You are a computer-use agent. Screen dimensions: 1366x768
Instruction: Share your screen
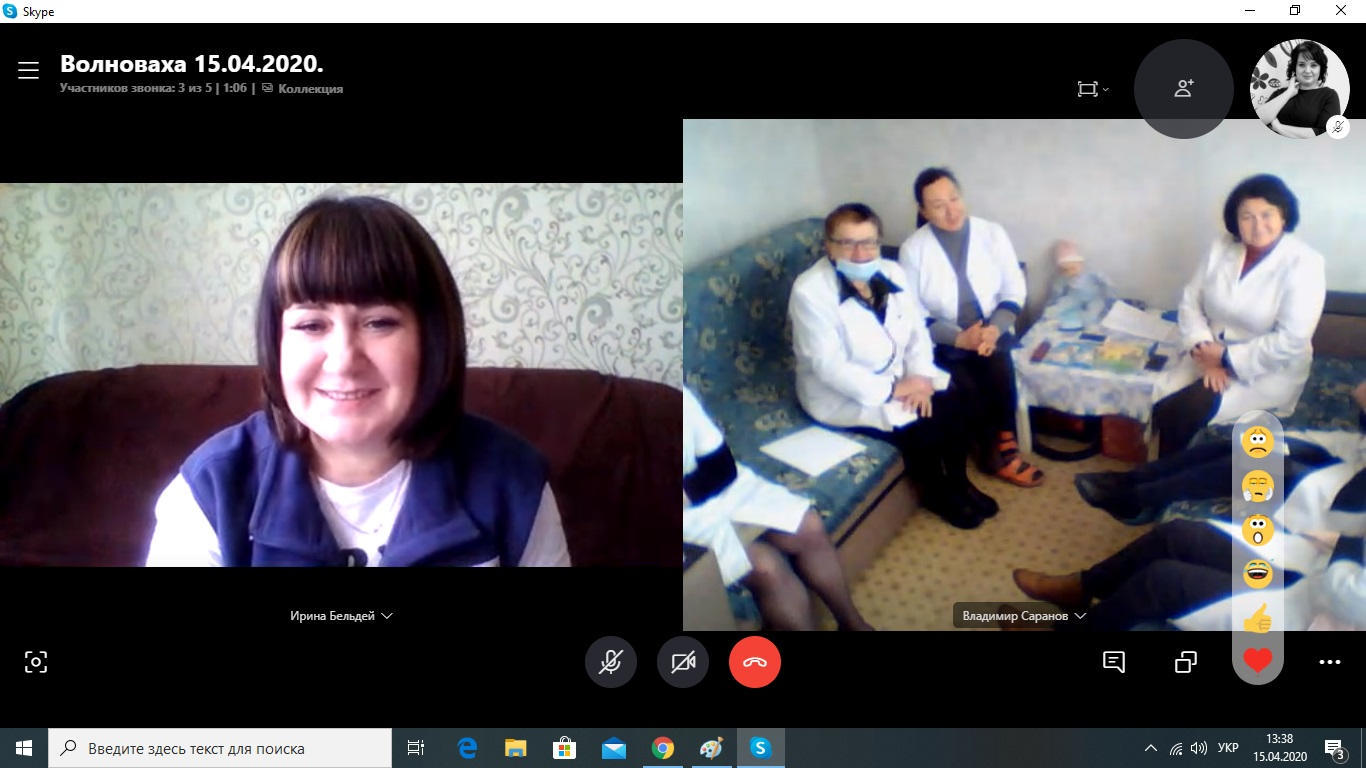(x=1186, y=662)
